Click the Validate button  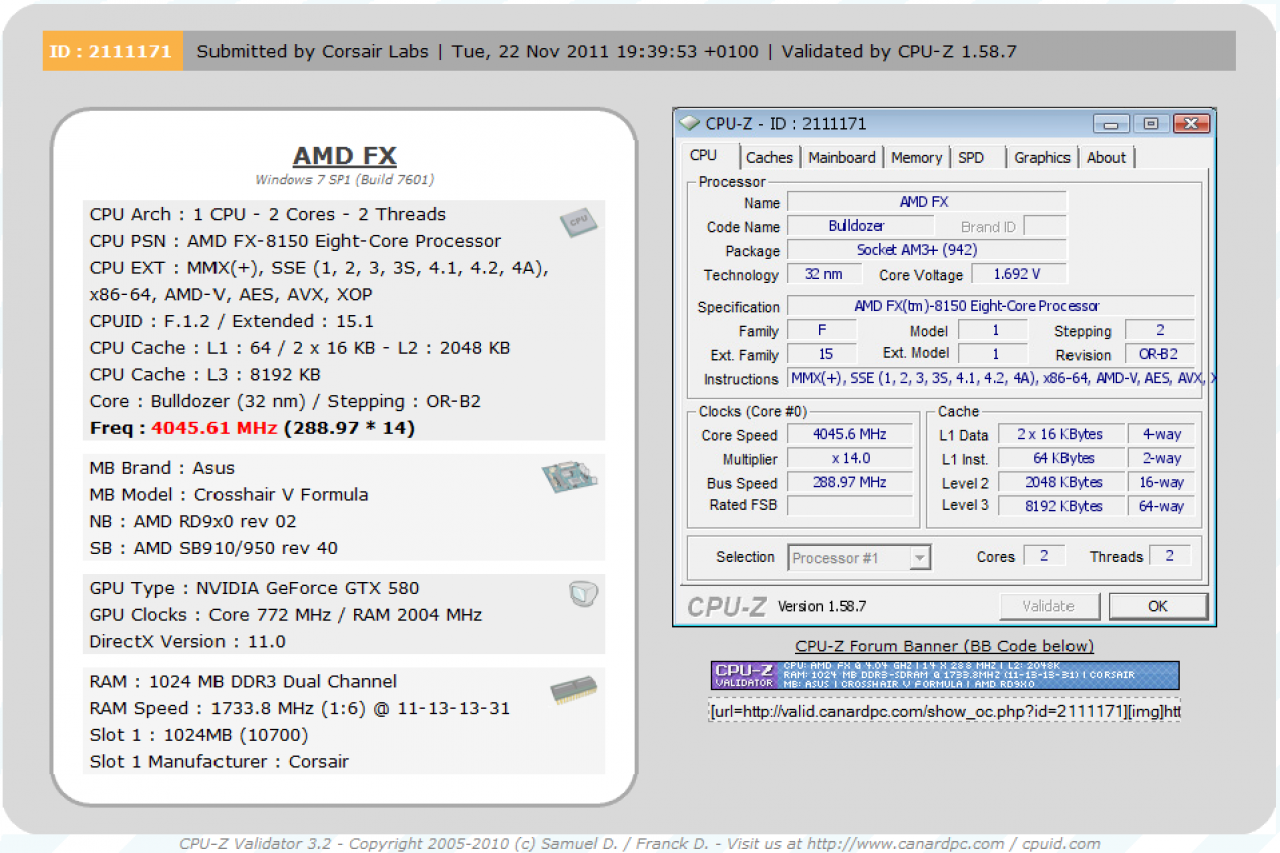(x=1049, y=606)
